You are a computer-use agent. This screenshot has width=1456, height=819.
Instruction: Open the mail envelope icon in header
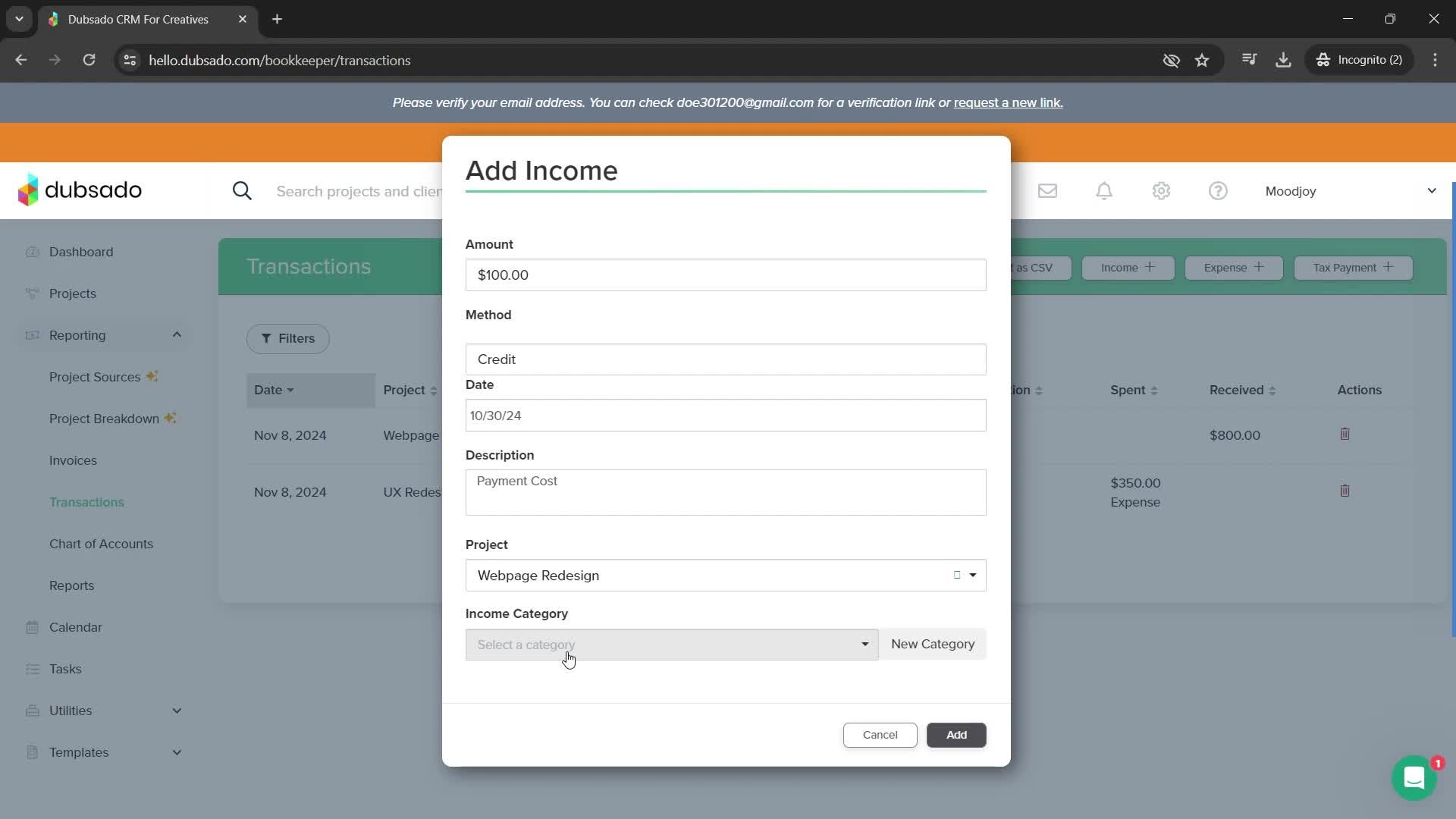coord(1047,191)
